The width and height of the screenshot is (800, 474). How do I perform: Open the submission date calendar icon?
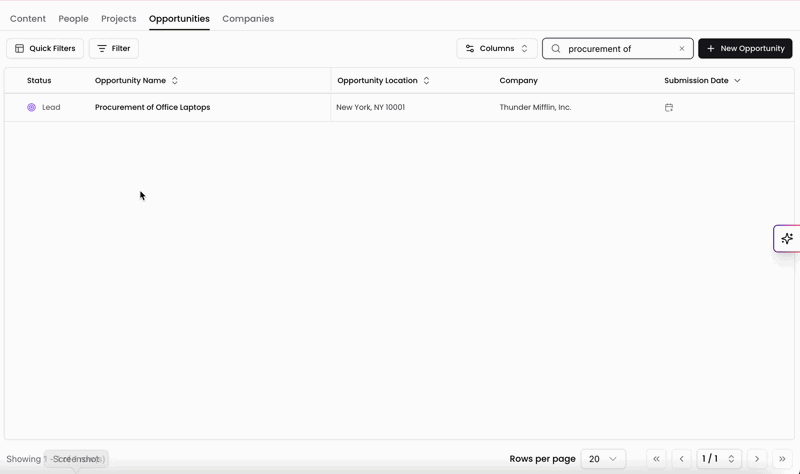click(x=669, y=107)
